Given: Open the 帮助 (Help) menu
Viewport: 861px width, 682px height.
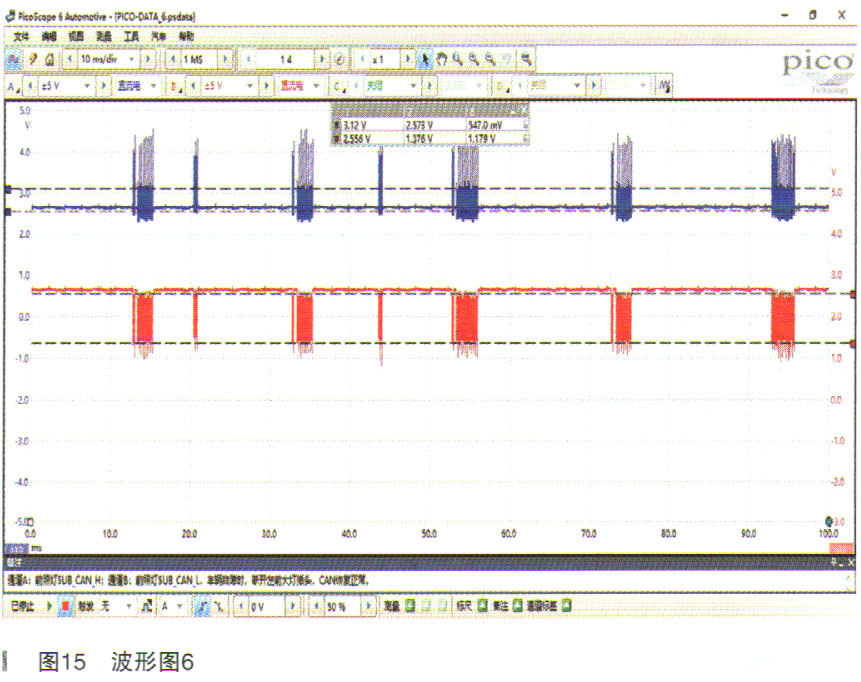Looking at the screenshot, I should point(186,37).
